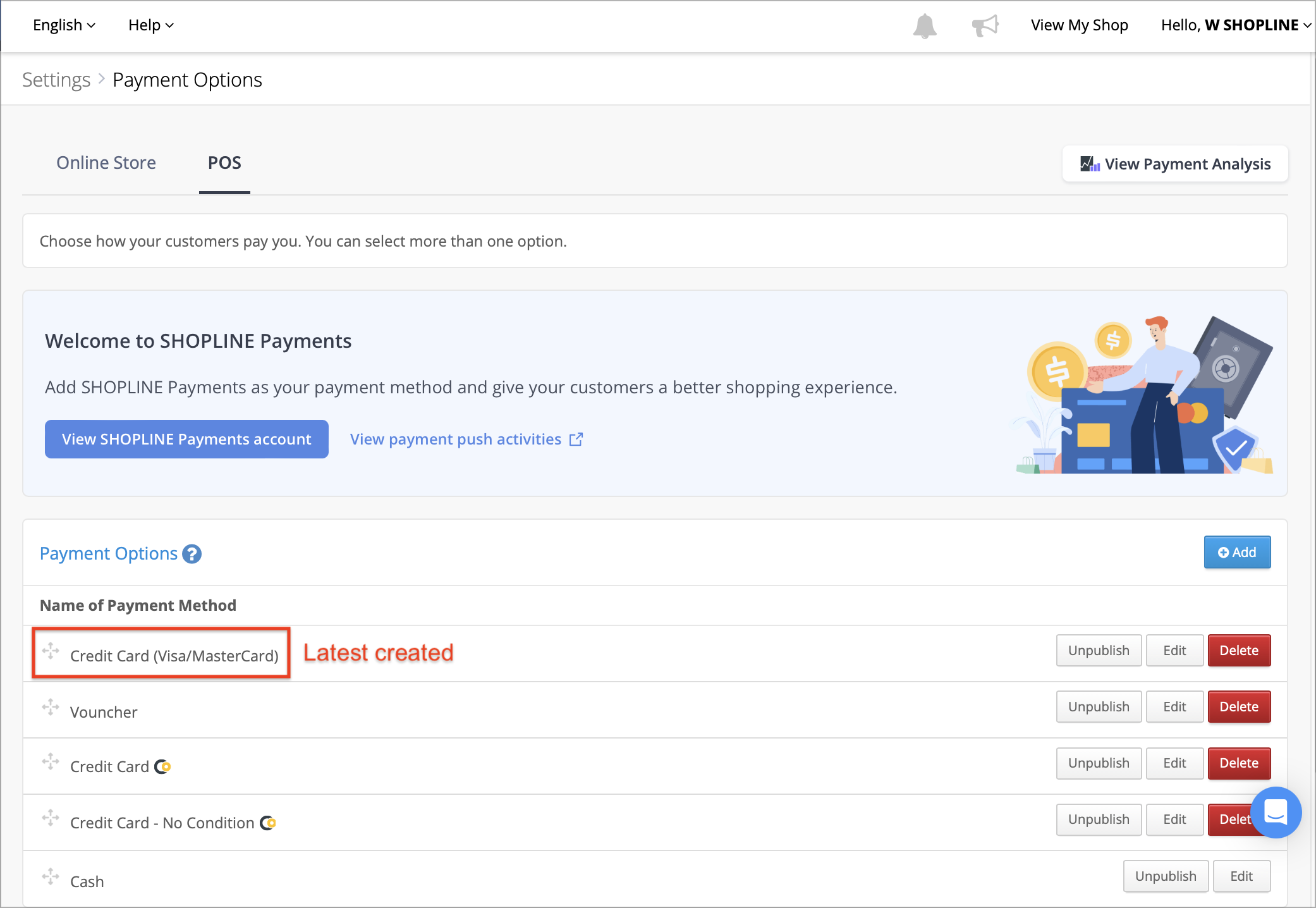Click 'Credit Card - No Condition' name text

coord(162,823)
